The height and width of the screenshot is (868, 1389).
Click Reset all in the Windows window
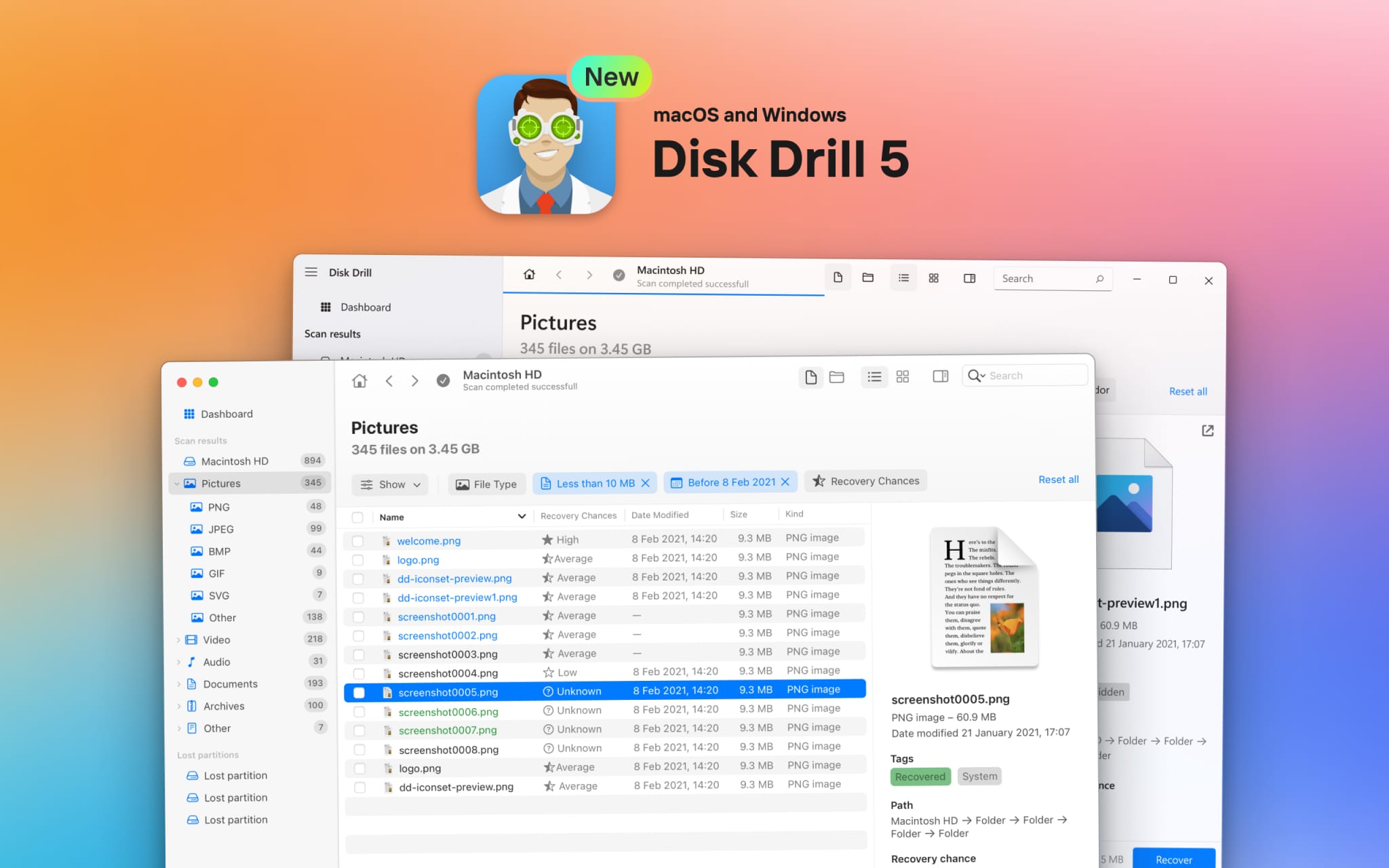(x=1188, y=391)
